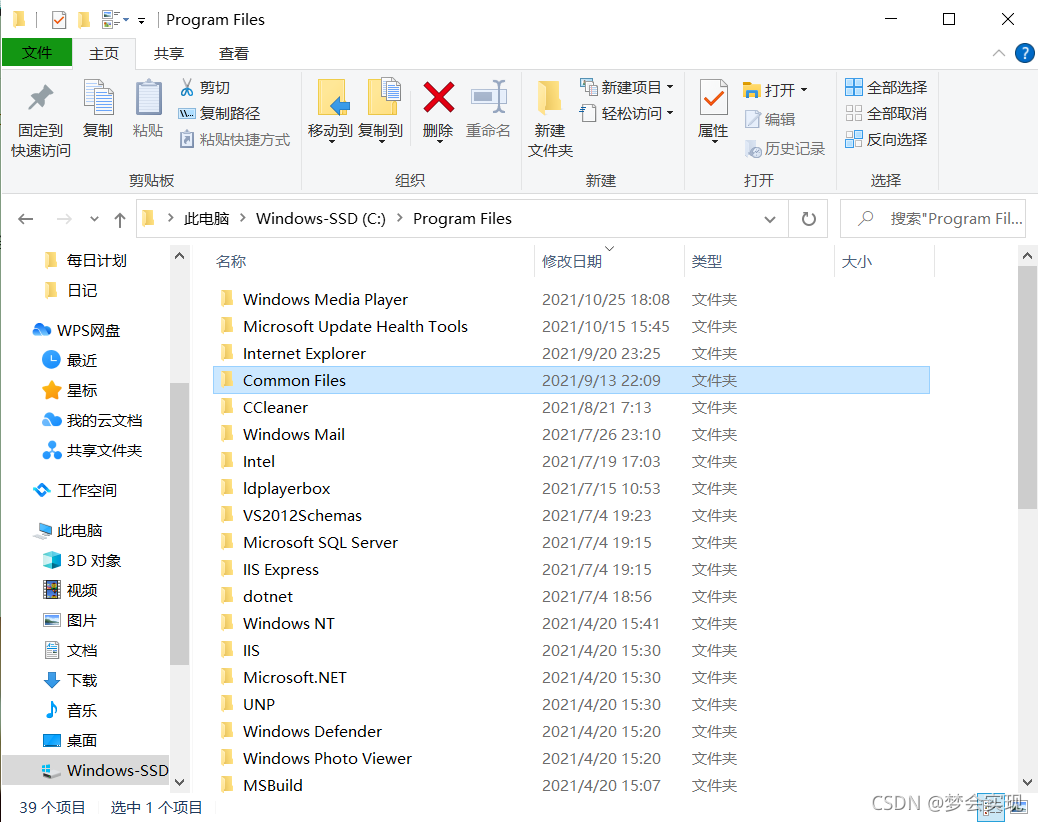Click Properties icon in quick access toolbar
This screenshot has height=822, width=1039.
(x=59, y=20)
